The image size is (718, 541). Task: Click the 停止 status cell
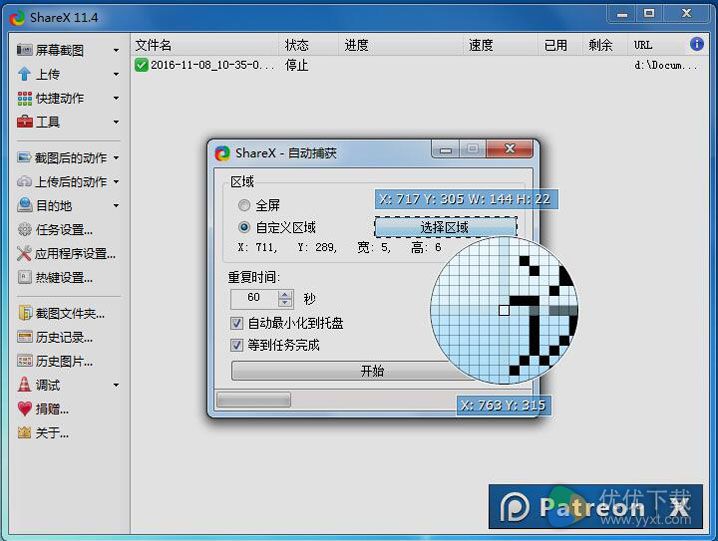tap(297, 65)
